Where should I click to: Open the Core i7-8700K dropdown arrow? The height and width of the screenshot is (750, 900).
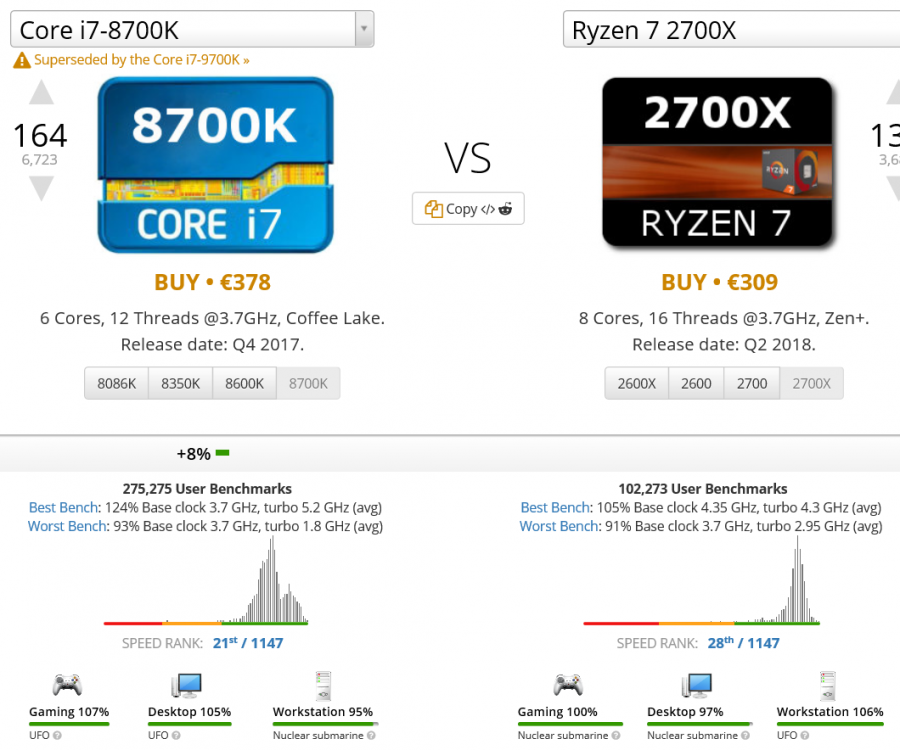(x=364, y=29)
